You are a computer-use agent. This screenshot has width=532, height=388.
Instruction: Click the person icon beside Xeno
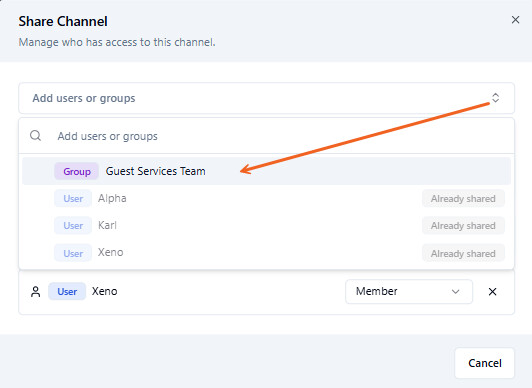[x=35, y=291]
